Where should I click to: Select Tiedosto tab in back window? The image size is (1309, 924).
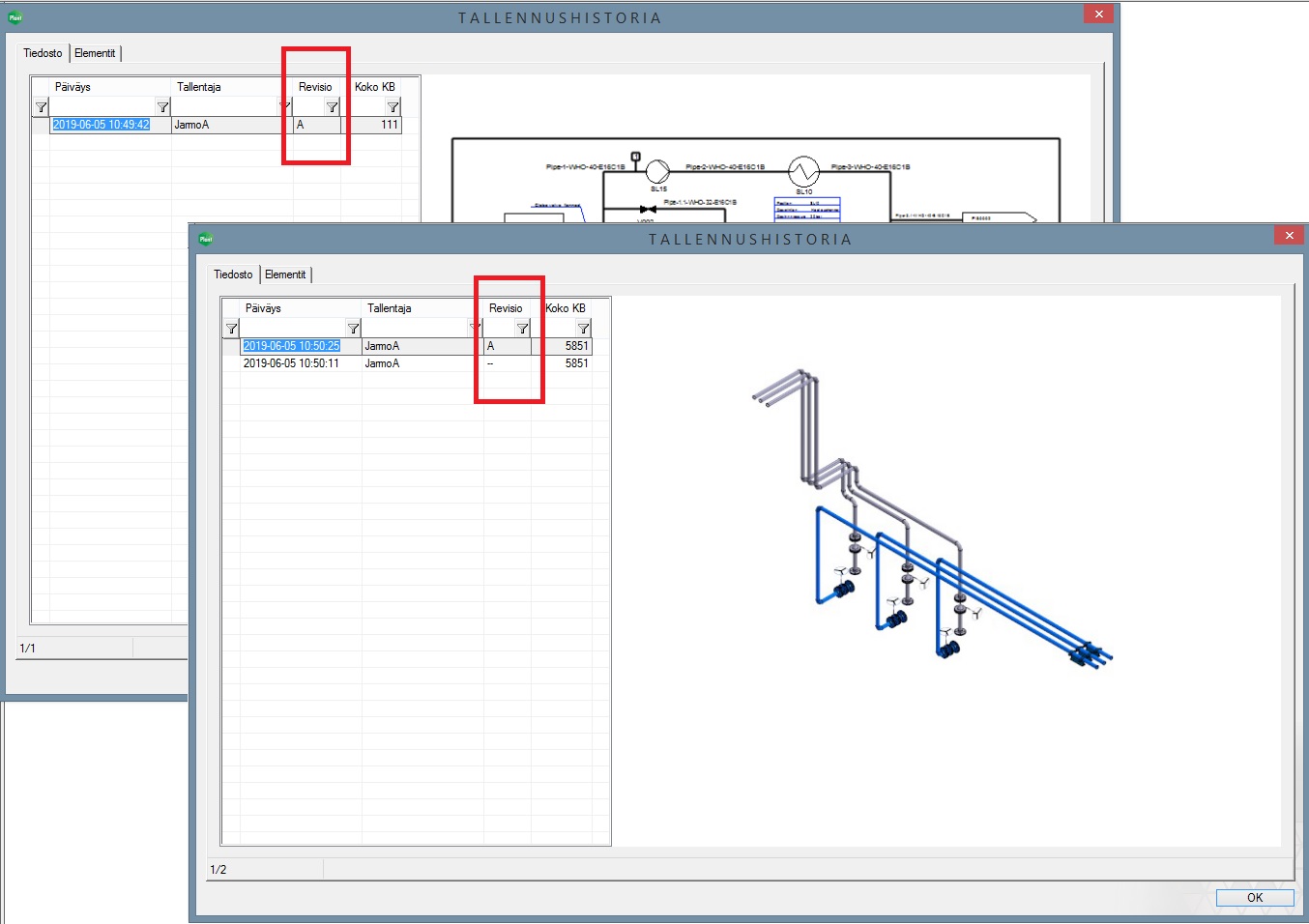click(x=43, y=53)
